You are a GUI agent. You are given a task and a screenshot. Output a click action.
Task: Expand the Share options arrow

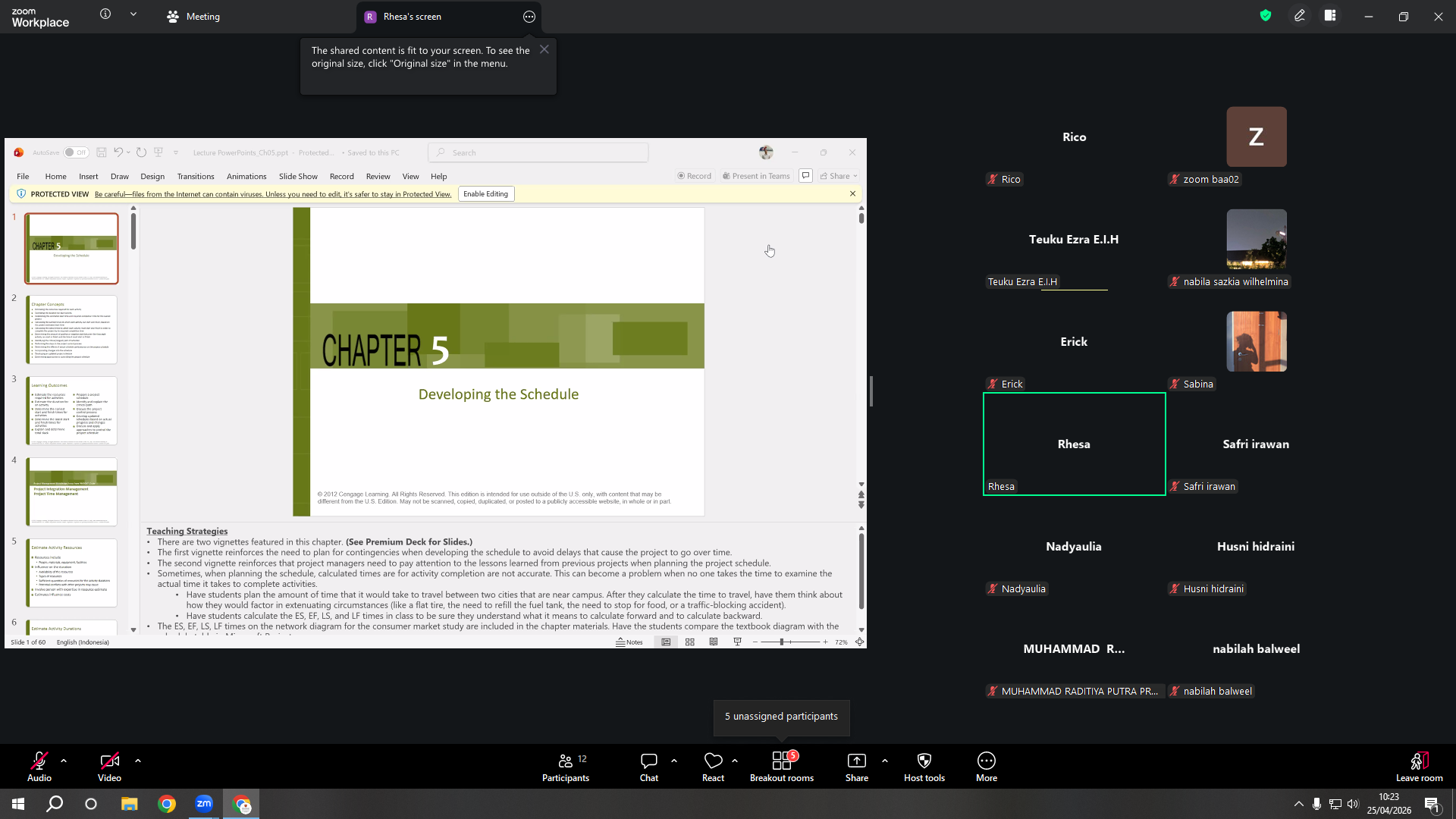pos(885,760)
